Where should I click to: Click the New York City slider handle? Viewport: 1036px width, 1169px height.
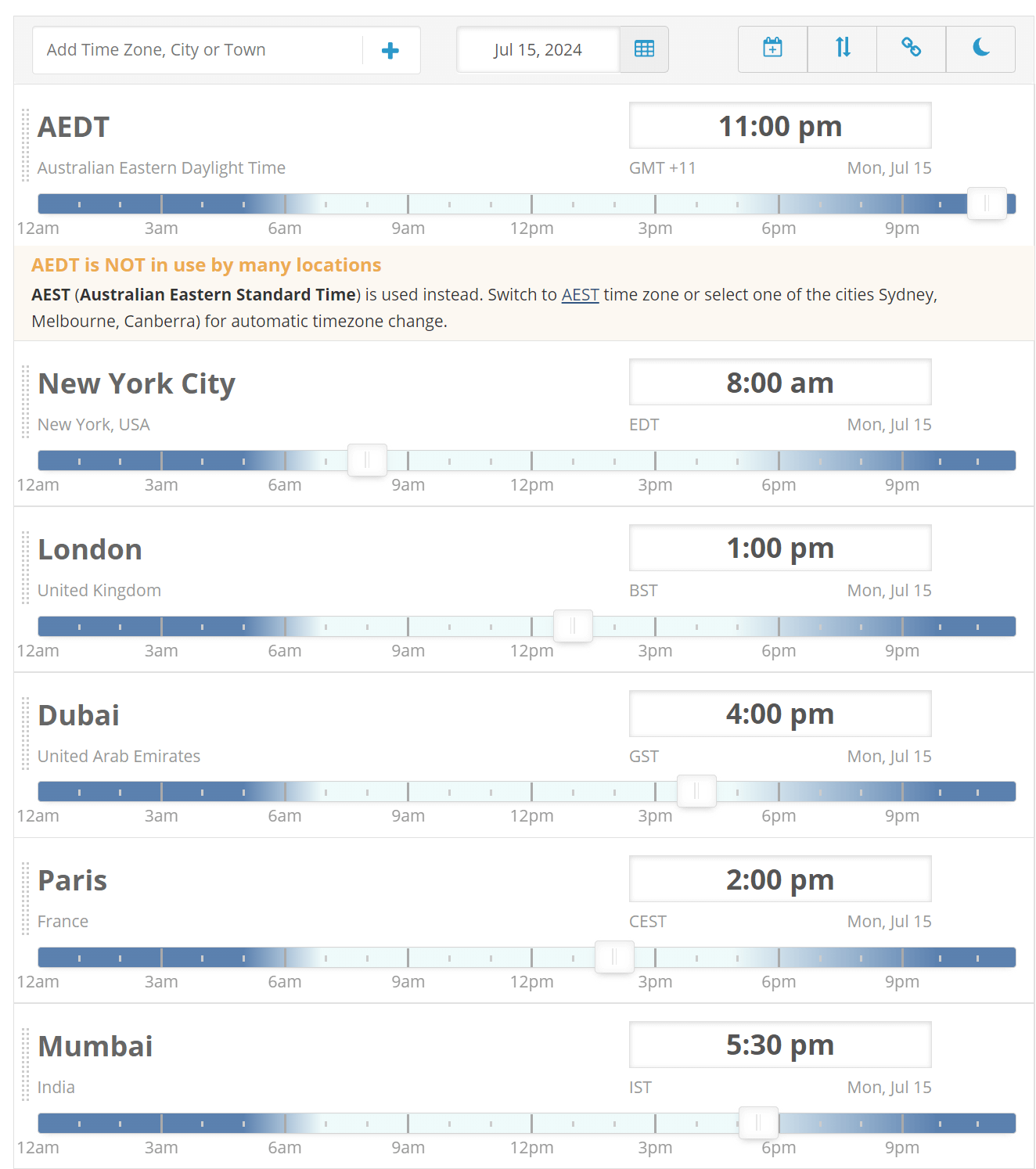(x=367, y=460)
